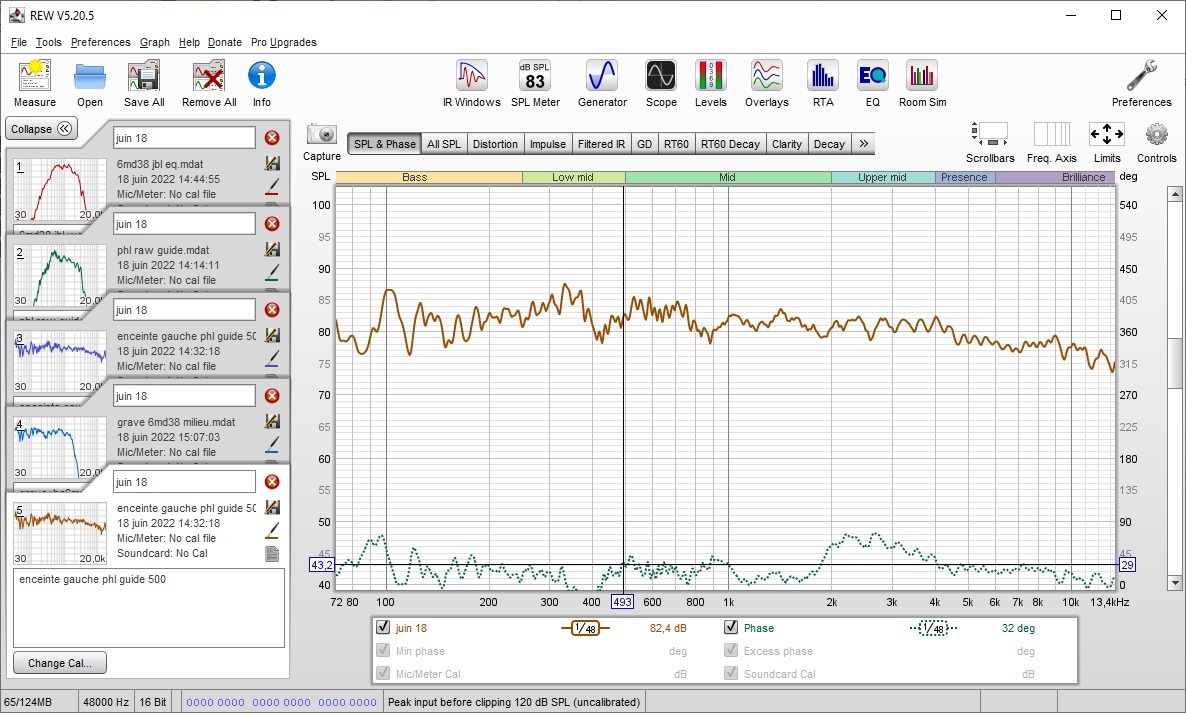Switch to Distortion tab
This screenshot has height=713, width=1186.
click(495, 144)
